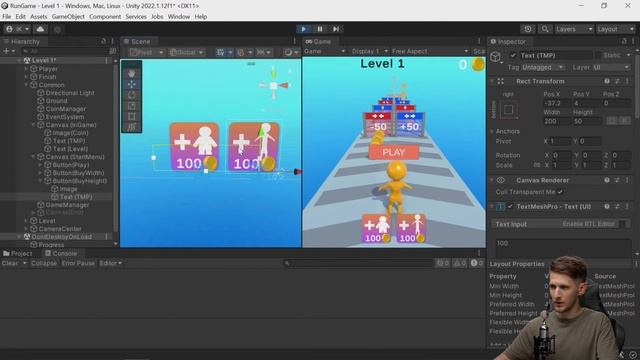Open the Pivot handle position dropdown
Viewport: 640px width, 360px height.
tap(147, 52)
